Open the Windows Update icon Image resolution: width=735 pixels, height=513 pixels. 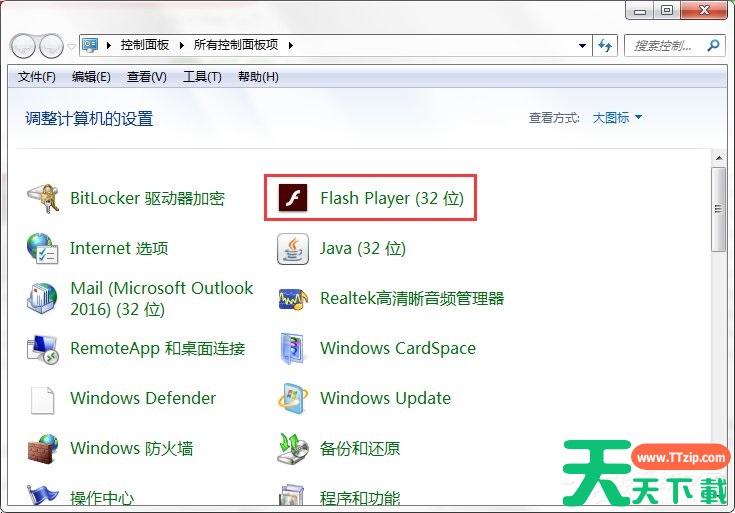click(293, 399)
